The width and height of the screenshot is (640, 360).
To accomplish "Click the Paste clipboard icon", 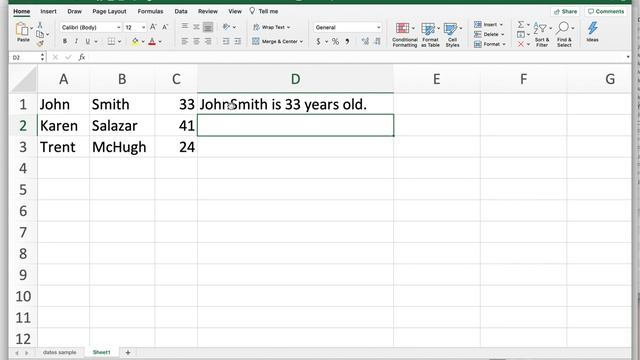I will coord(22,29).
